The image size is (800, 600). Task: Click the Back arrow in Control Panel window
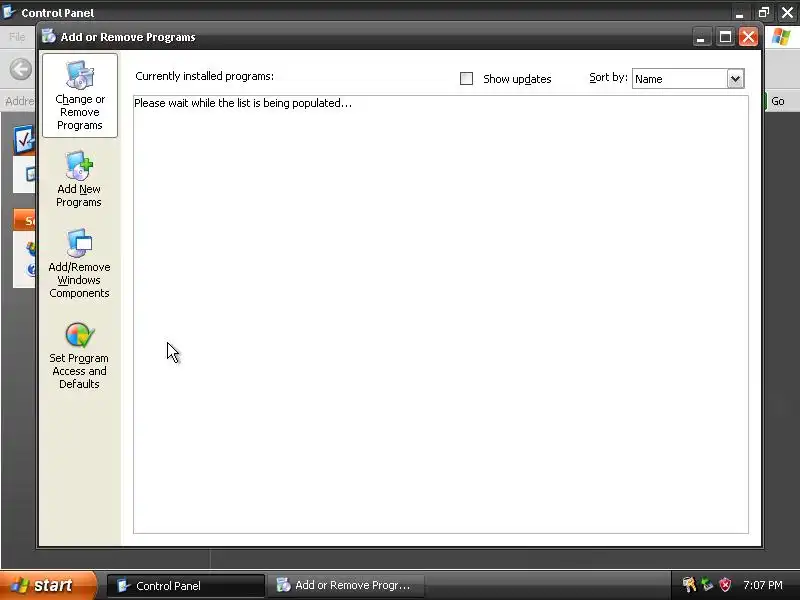(x=20, y=69)
